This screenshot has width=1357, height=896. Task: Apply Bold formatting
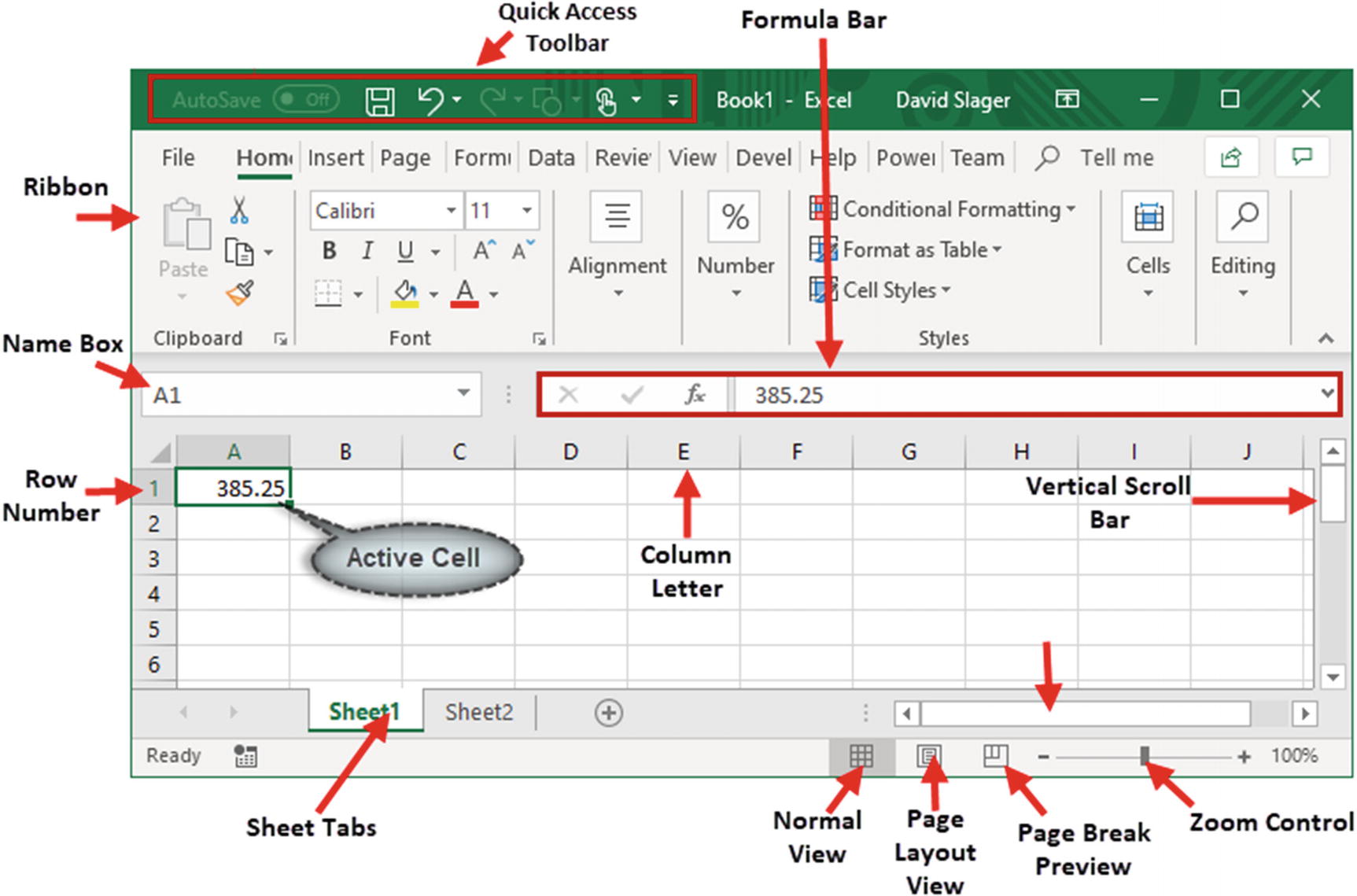click(x=329, y=251)
